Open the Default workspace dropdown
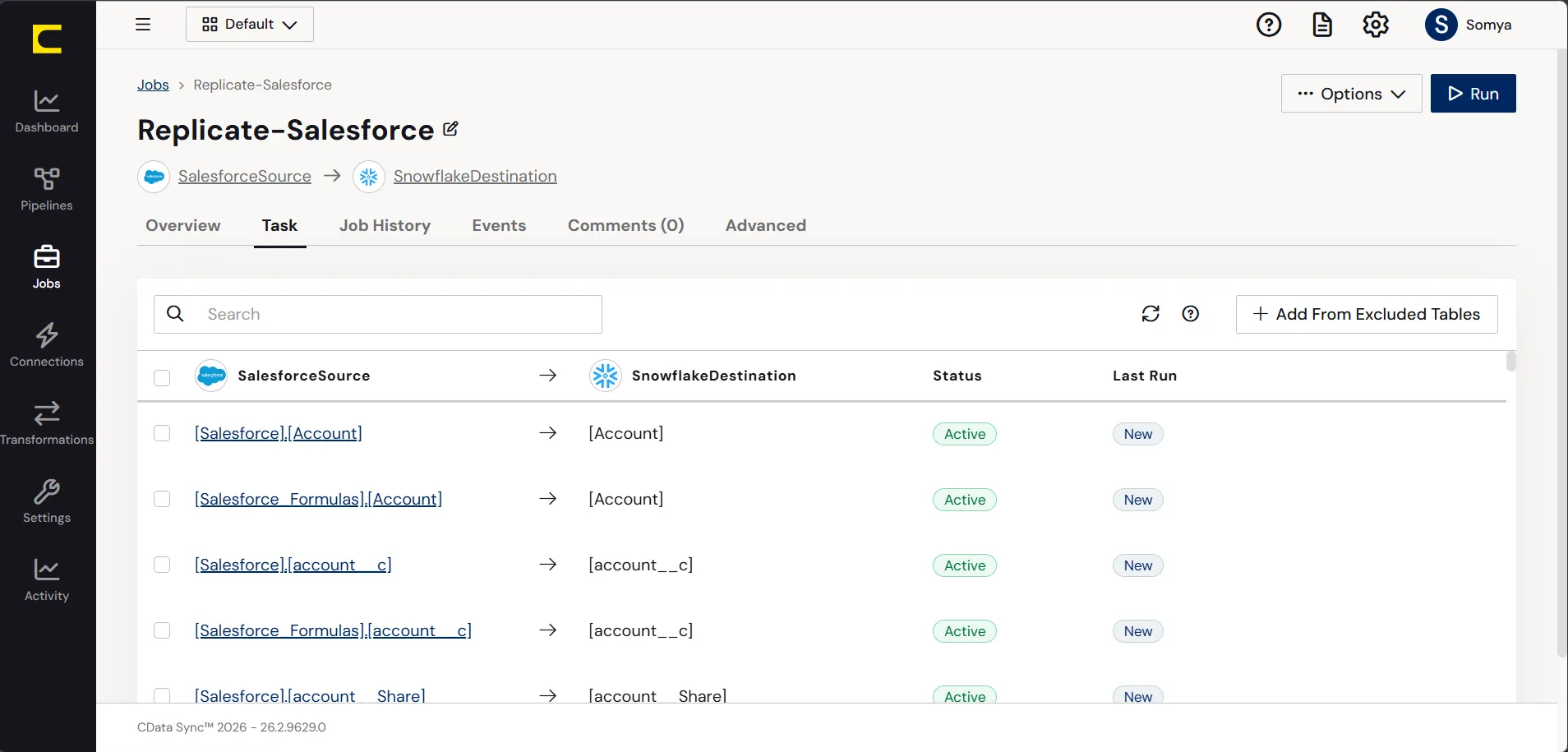 (x=250, y=25)
